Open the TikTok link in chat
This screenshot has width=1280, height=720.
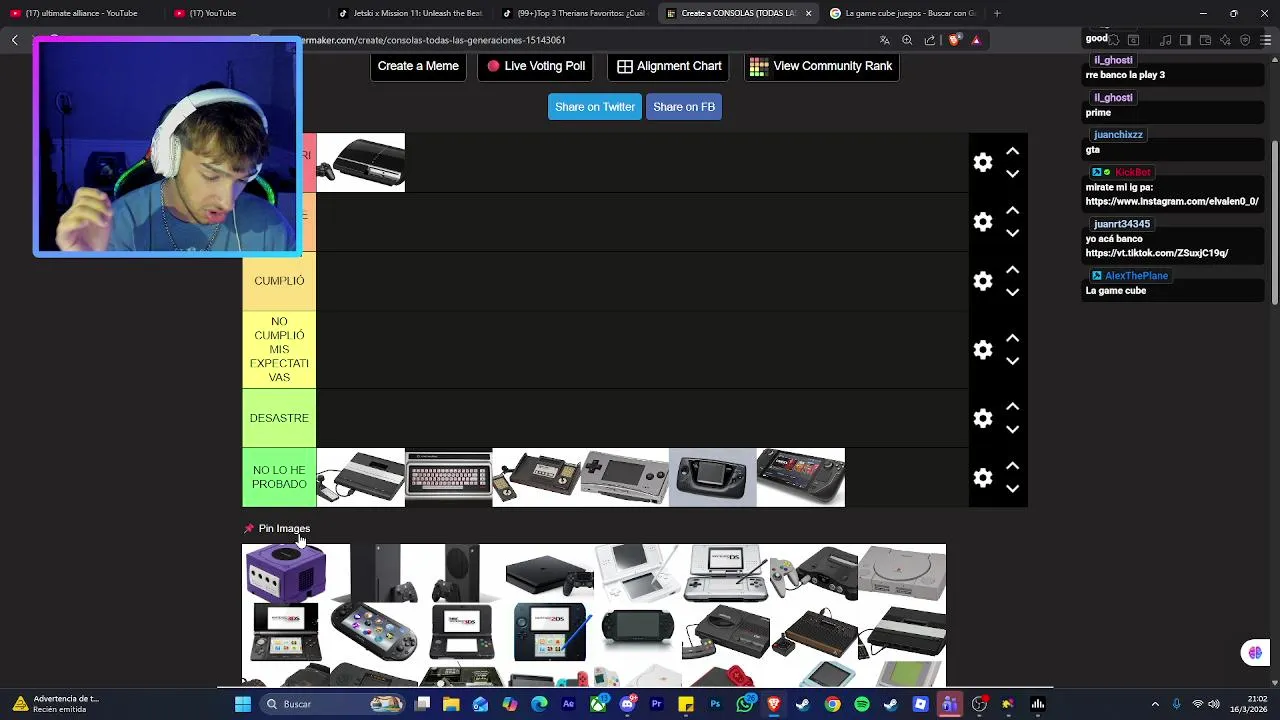pos(1157,253)
